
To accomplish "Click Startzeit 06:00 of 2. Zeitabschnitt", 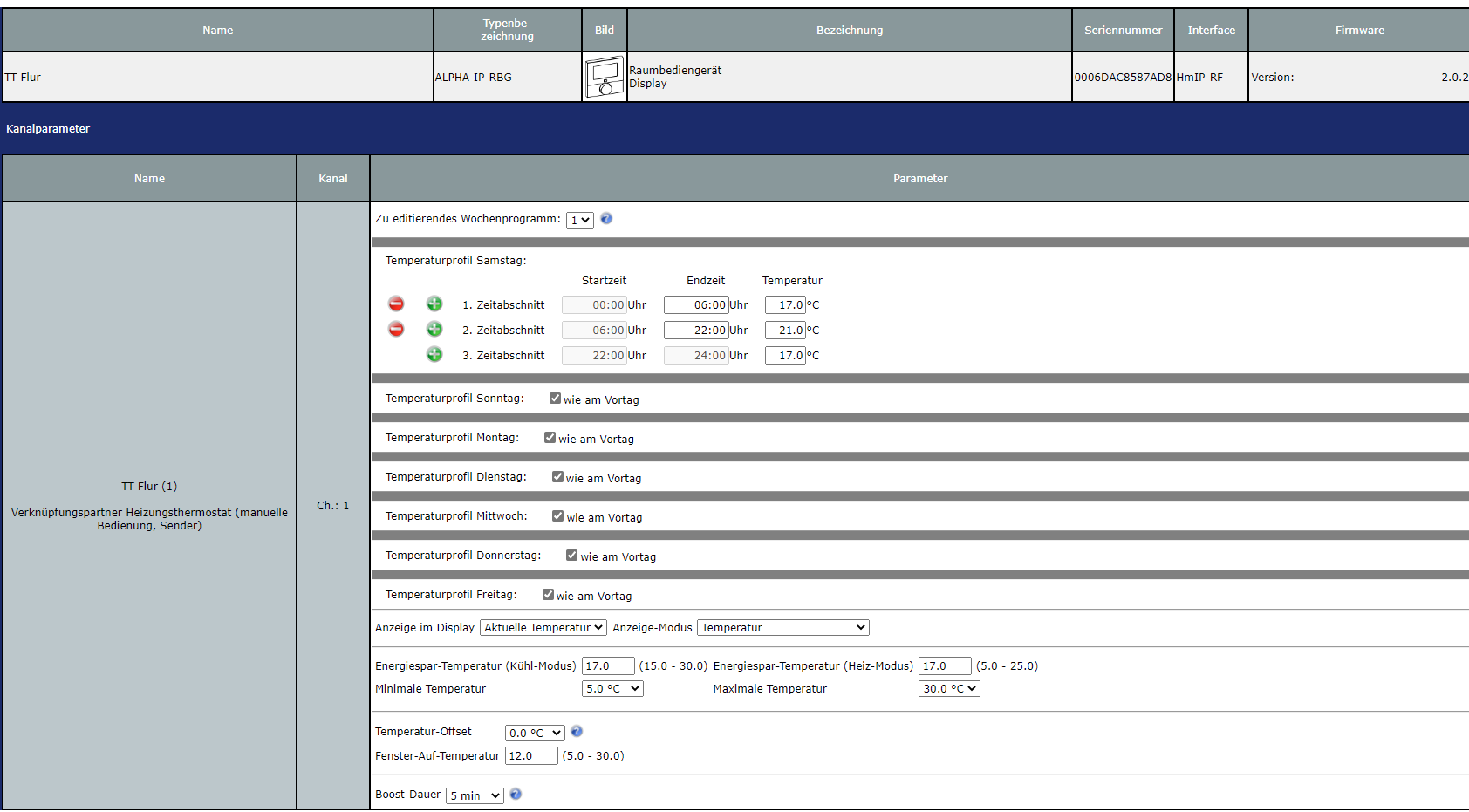I will (594, 330).
